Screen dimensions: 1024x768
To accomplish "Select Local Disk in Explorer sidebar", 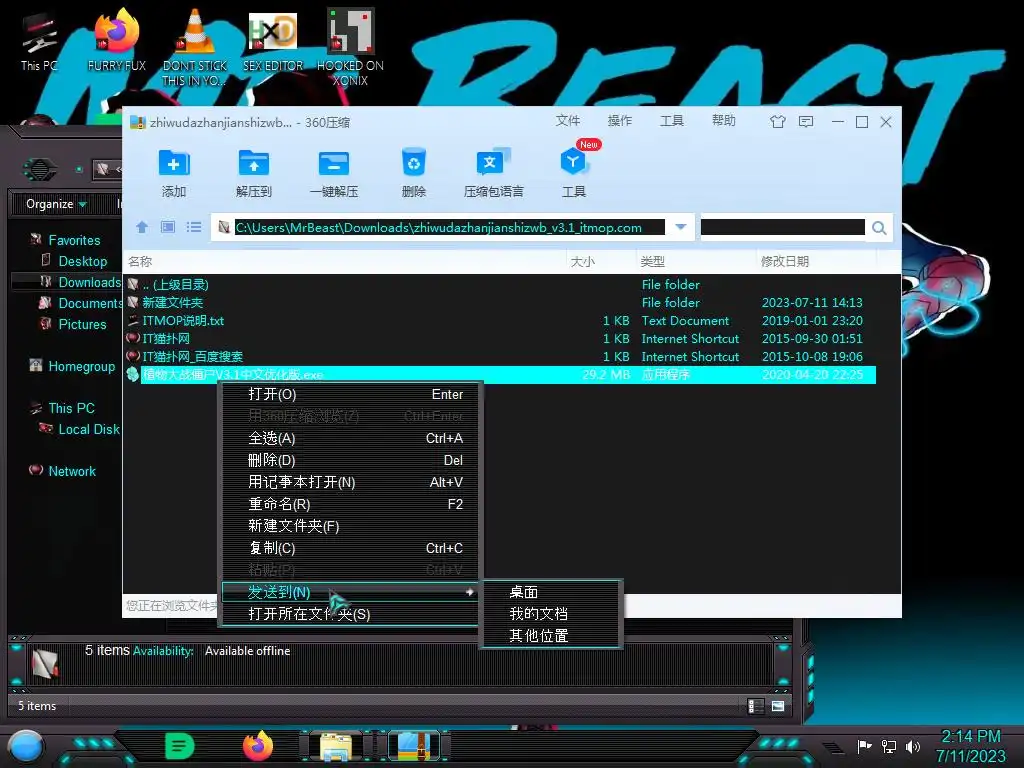I will click(x=89, y=429).
